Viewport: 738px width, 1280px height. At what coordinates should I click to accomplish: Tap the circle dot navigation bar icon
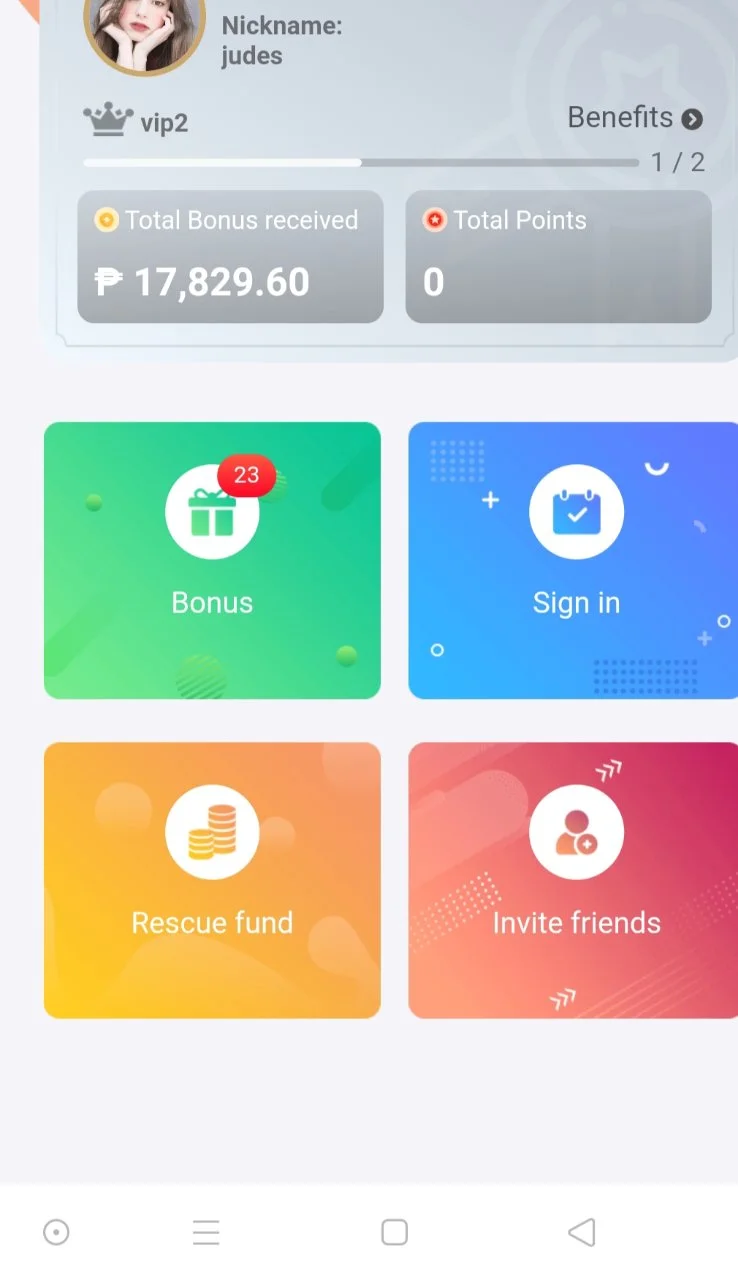[x=57, y=1232]
